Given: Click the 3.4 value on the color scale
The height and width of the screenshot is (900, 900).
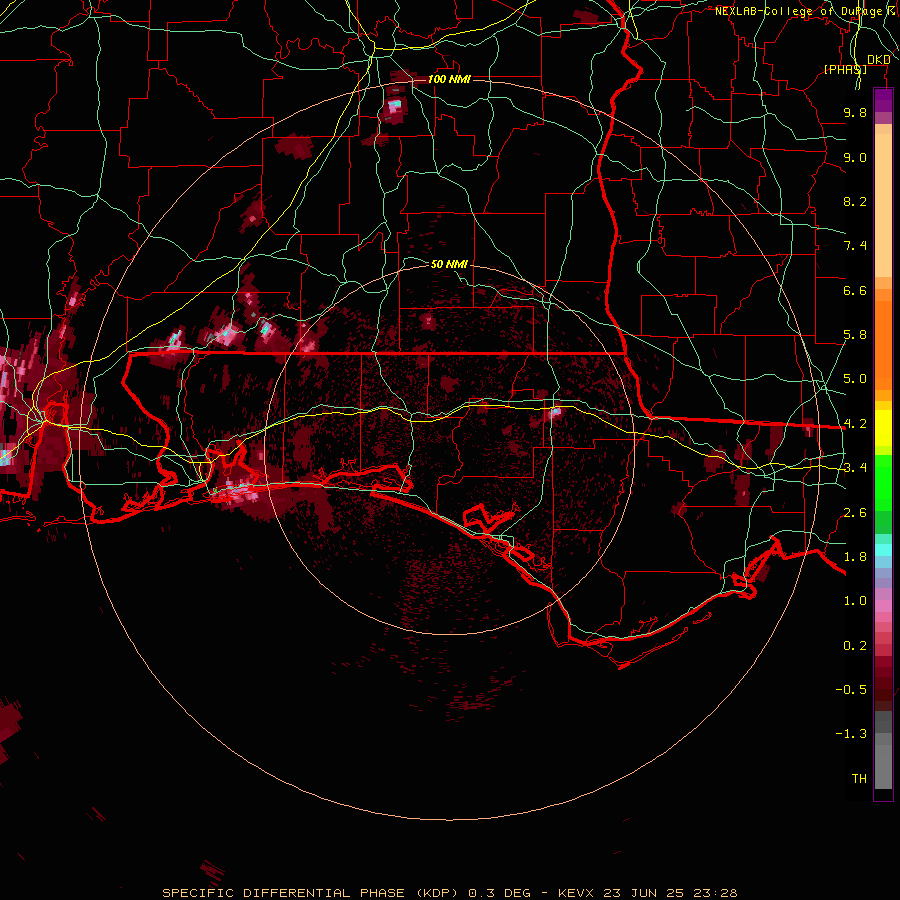Looking at the screenshot, I should [855, 468].
